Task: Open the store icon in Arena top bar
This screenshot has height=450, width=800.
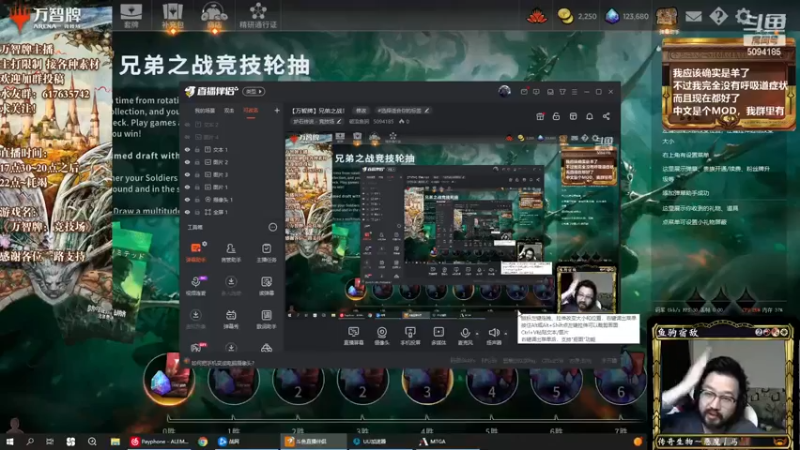Action: 214,15
